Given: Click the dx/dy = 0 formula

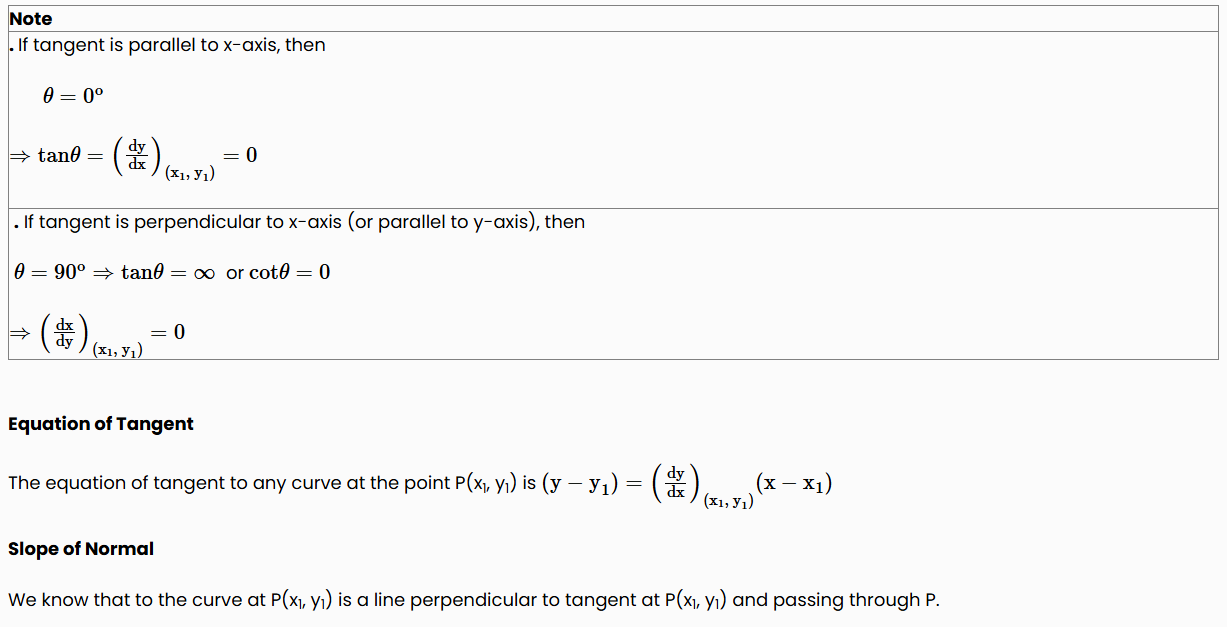Looking at the screenshot, I should [x=98, y=336].
